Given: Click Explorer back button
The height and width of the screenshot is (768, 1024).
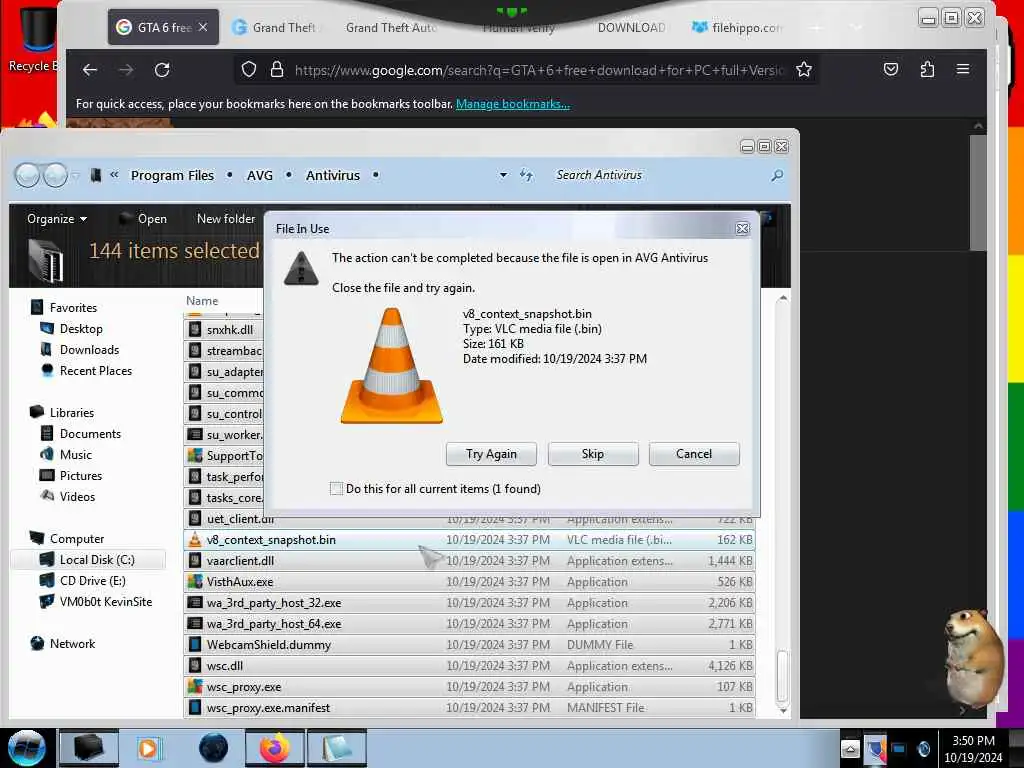Looking at the screenshot, I should [27, 175].
